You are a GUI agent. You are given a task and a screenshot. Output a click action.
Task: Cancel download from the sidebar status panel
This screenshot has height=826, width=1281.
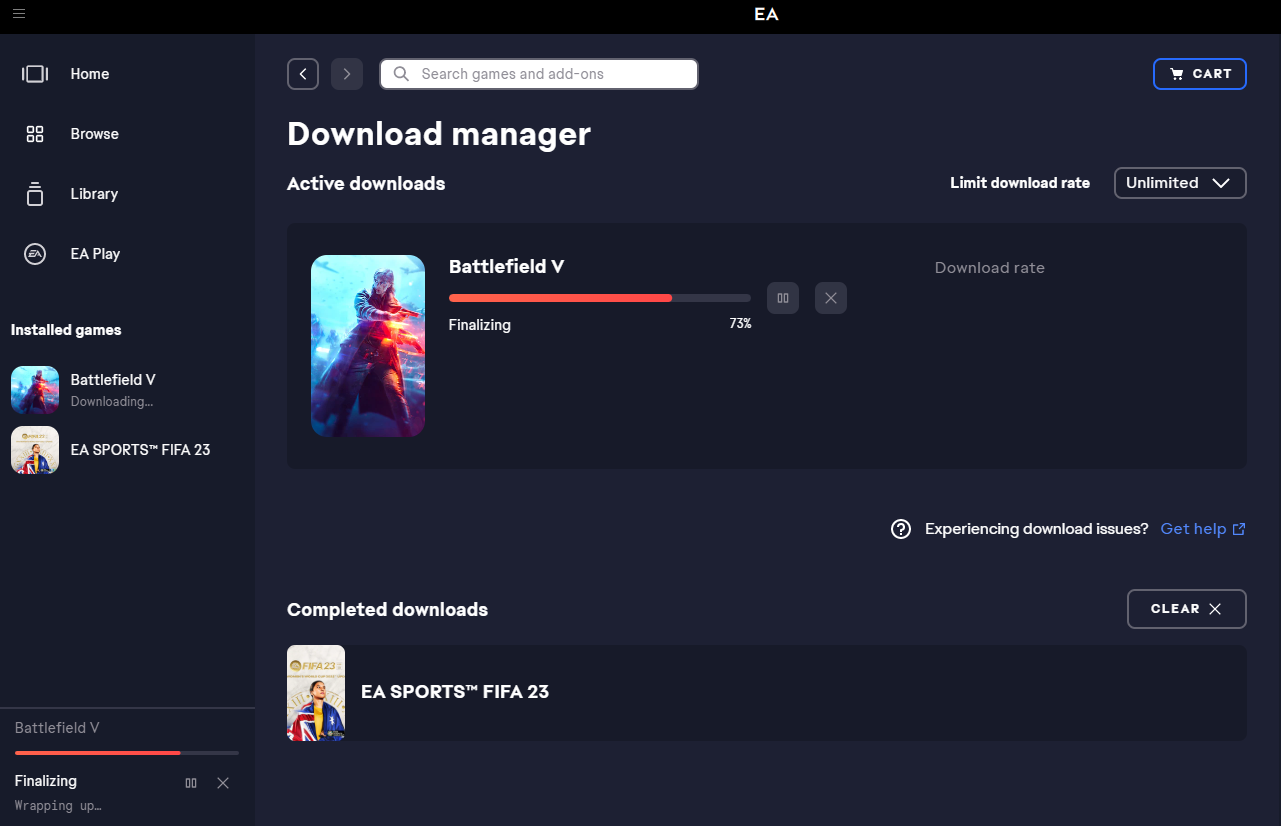click(x=223, y=783)
